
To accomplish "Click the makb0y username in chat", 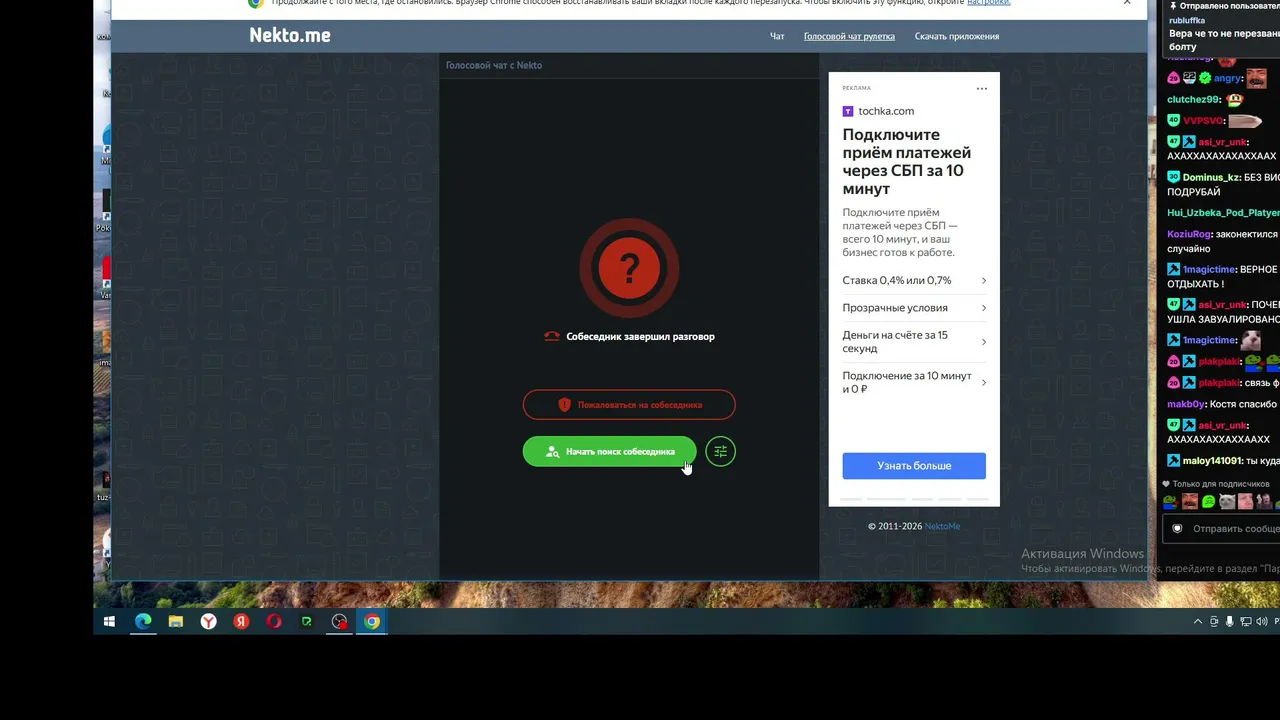I will tap(1186, 405).
